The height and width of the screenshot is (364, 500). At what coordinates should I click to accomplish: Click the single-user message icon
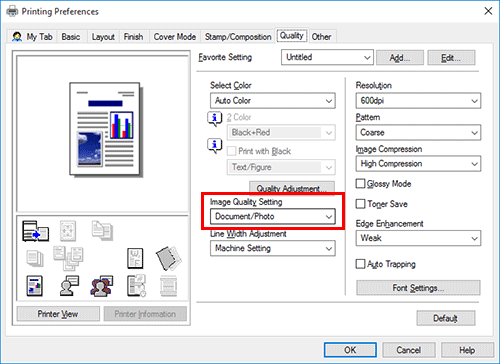69,286
